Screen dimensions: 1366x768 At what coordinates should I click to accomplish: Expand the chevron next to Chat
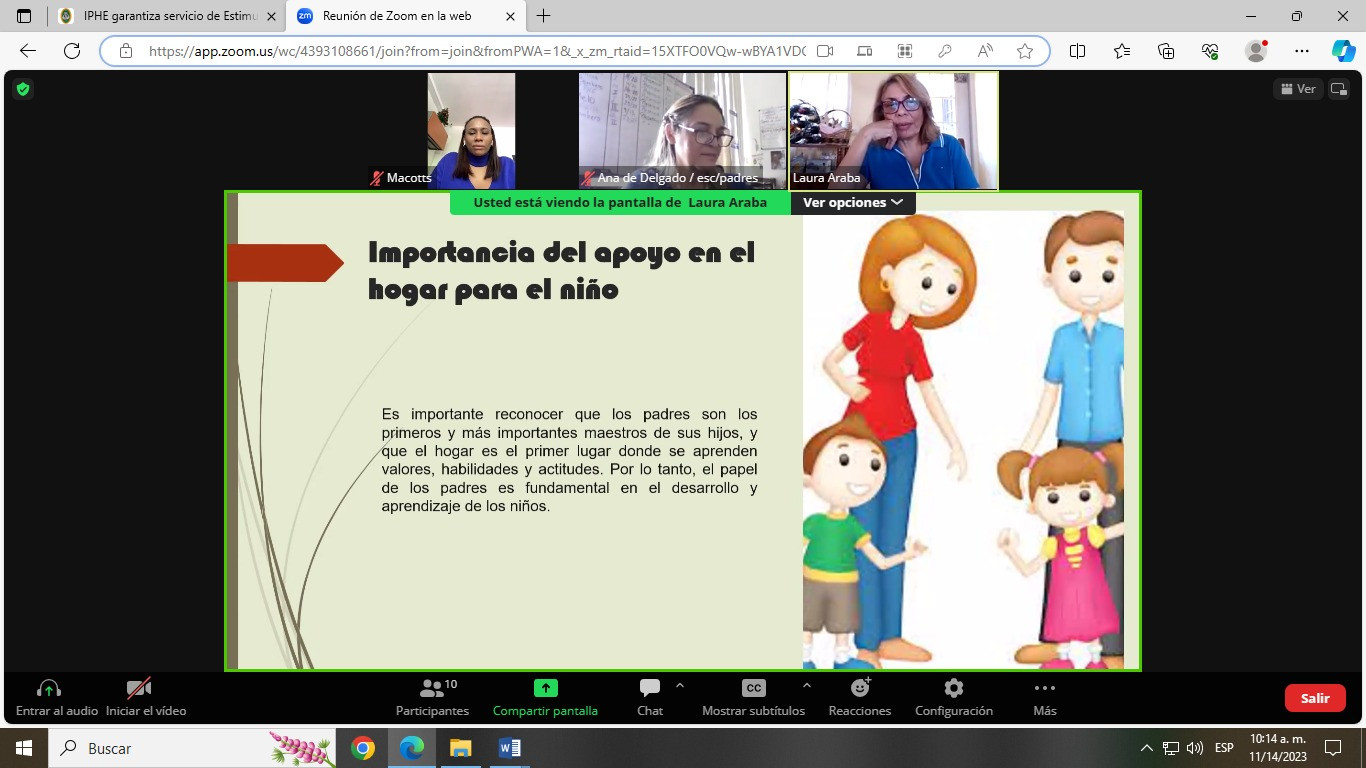[x=680, y=686]
